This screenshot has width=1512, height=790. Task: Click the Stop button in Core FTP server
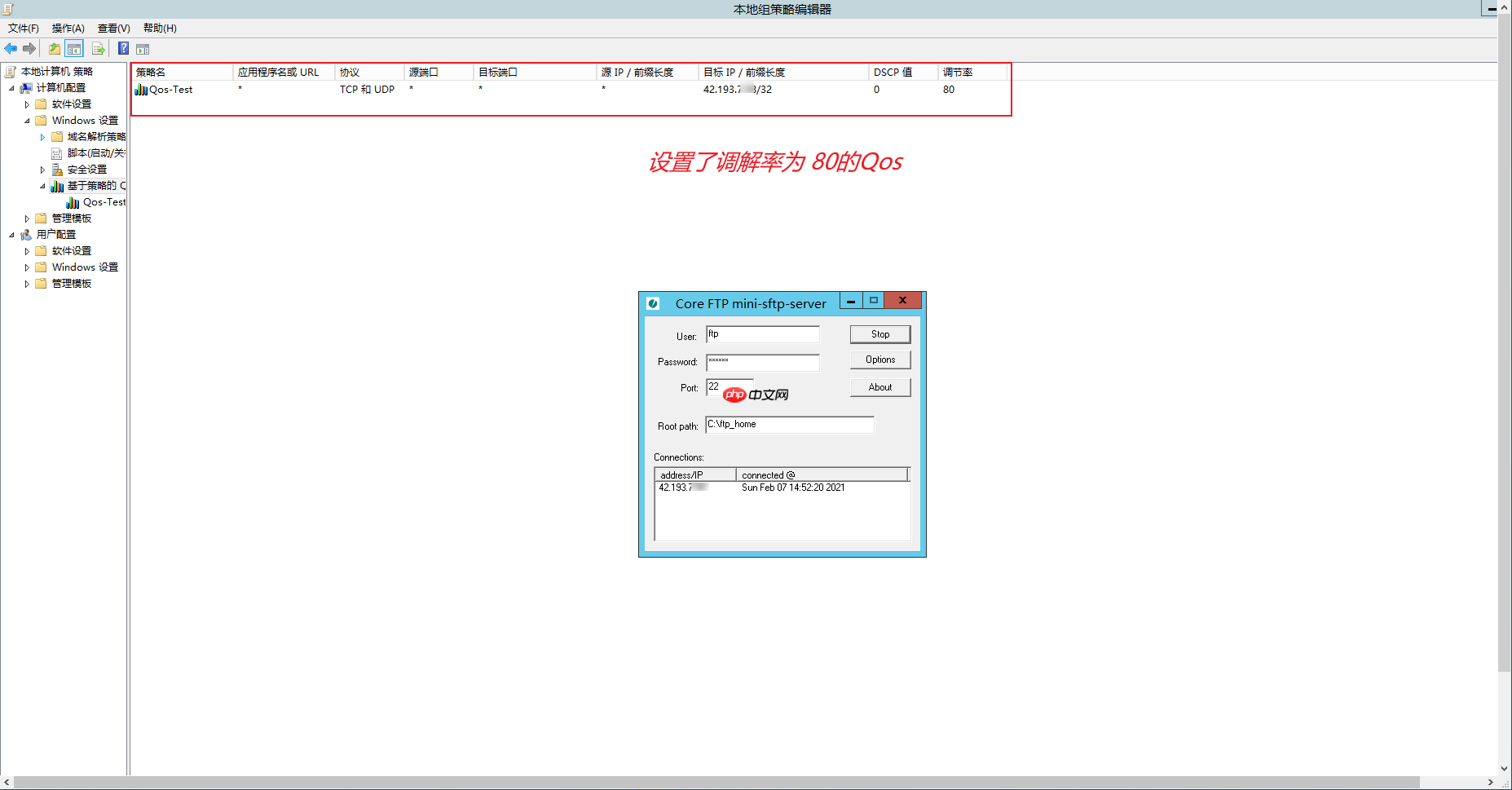coord(879,333)
